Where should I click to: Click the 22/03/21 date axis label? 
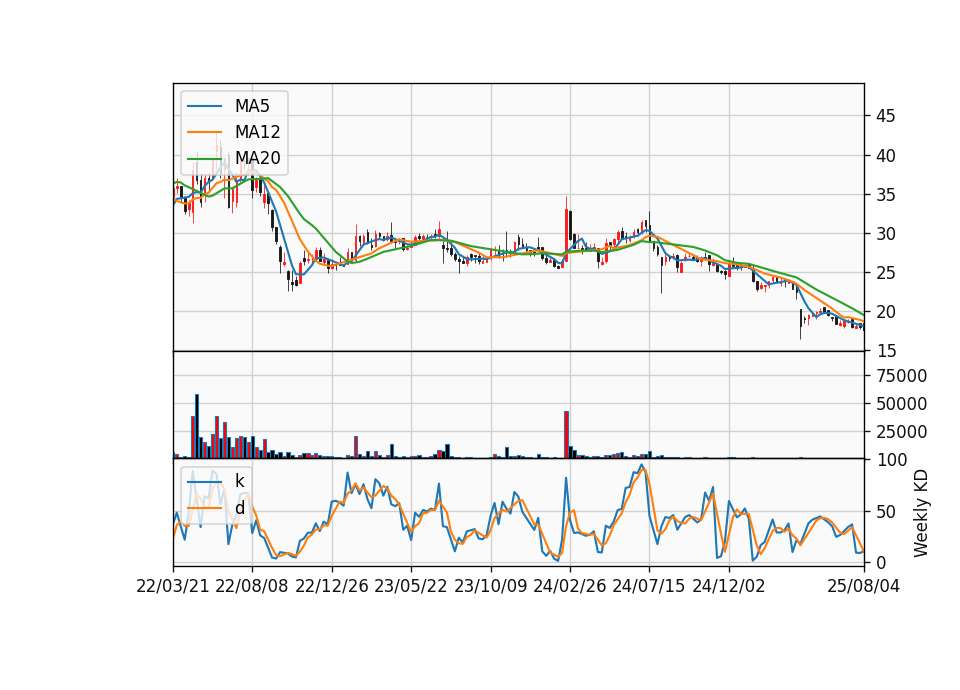(173, 586)
